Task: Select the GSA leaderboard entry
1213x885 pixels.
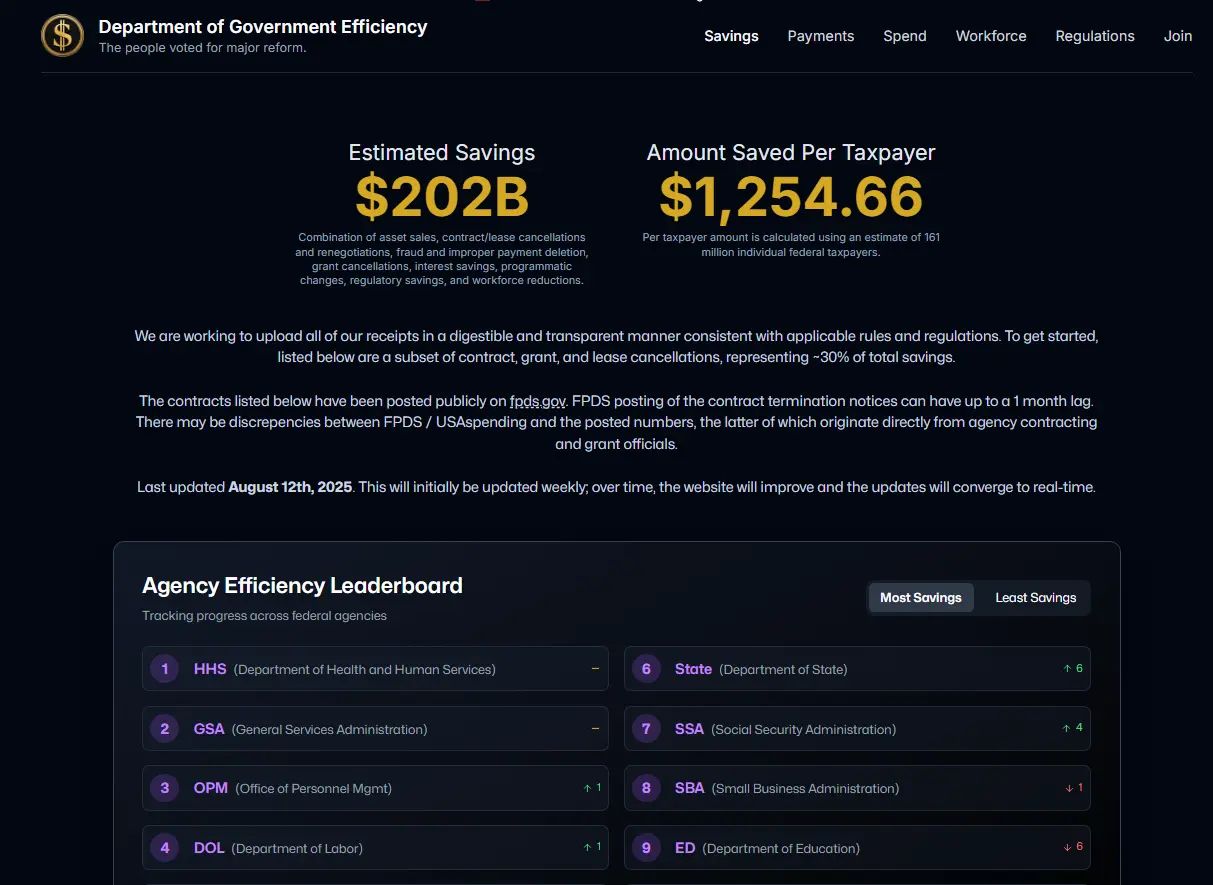Action: click(375, 729)
